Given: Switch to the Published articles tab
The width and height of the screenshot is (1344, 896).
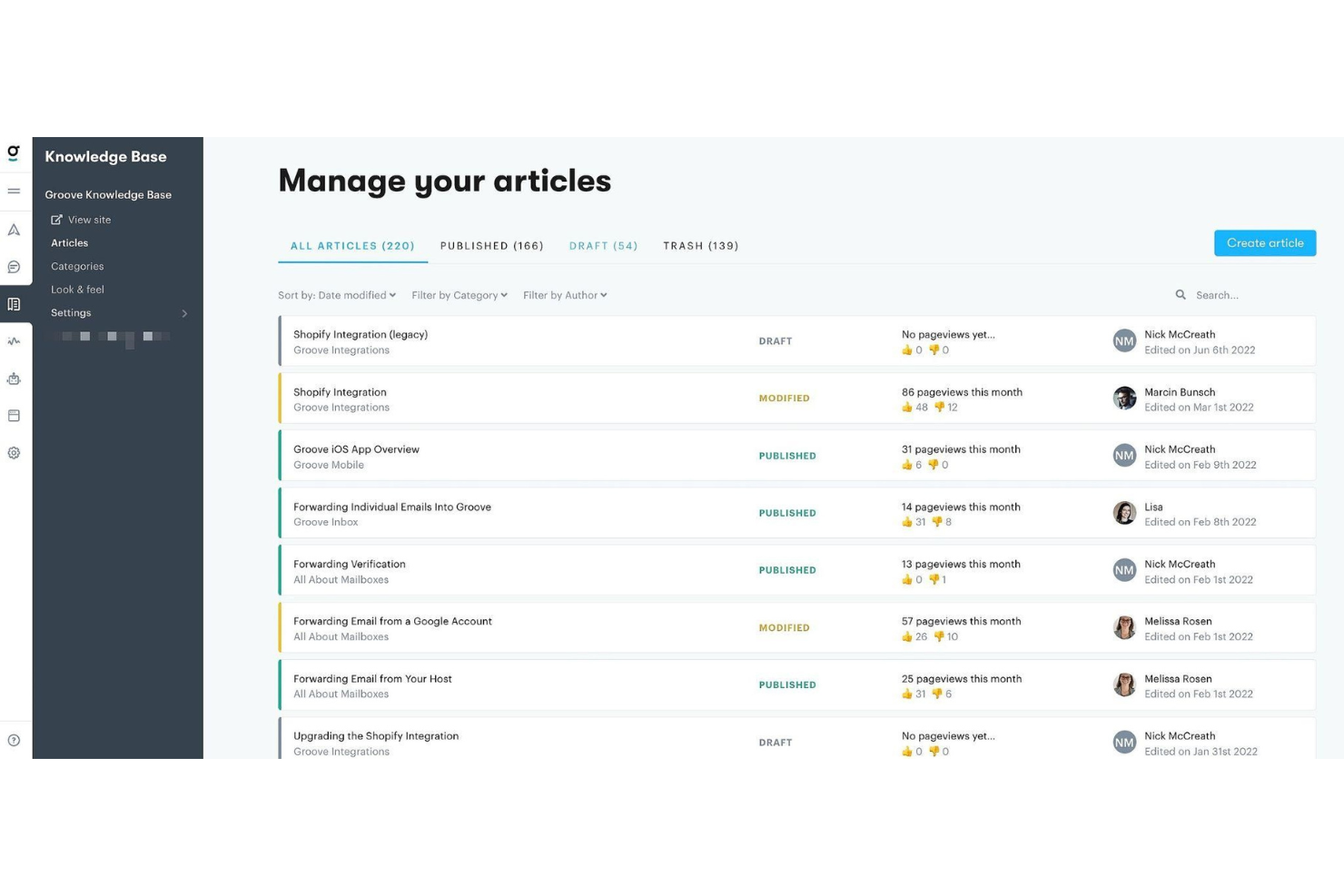Looking at the screenshot, I should click(492, 245).
